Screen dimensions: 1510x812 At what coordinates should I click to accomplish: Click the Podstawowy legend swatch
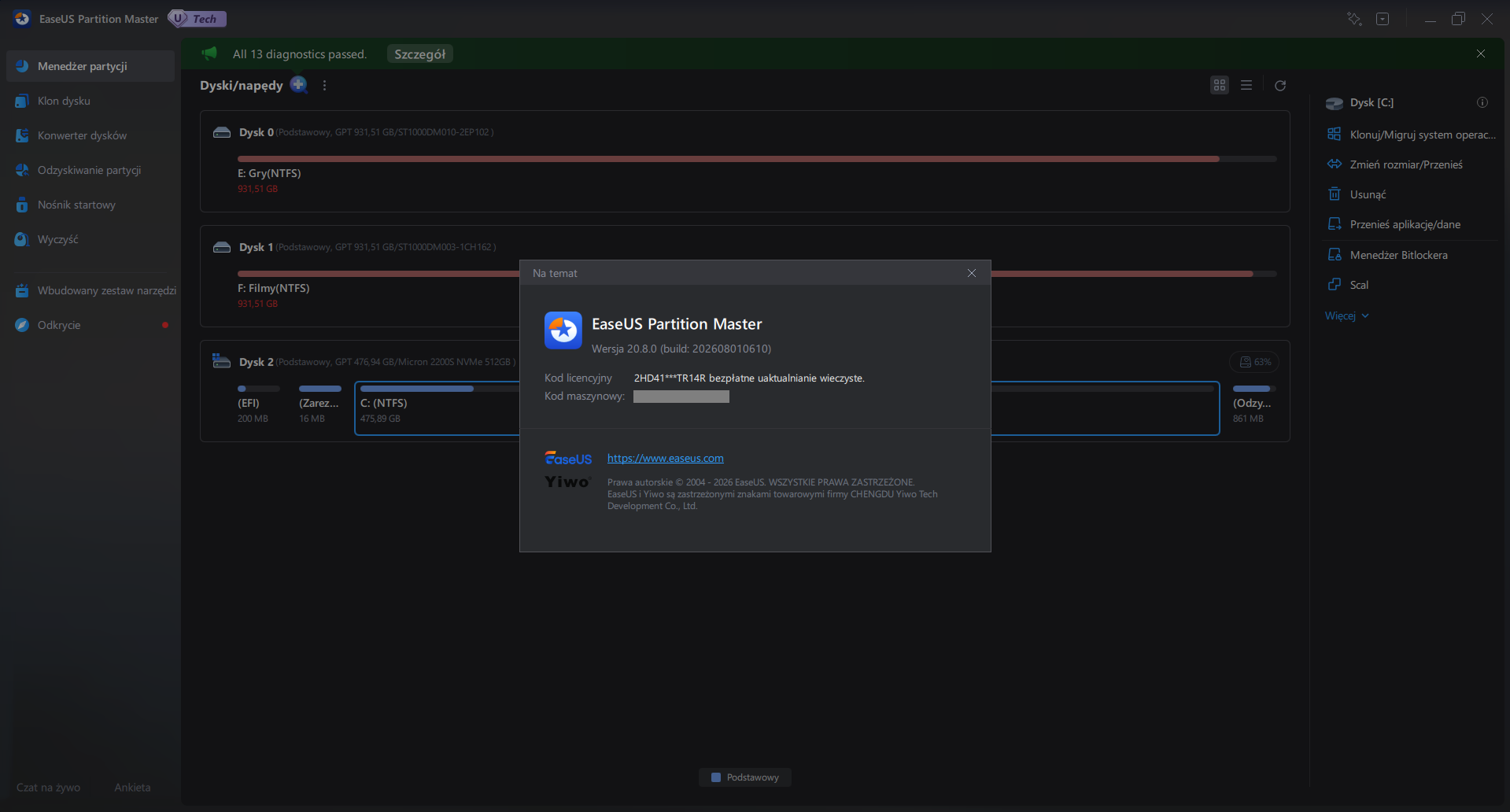[716, 777]
